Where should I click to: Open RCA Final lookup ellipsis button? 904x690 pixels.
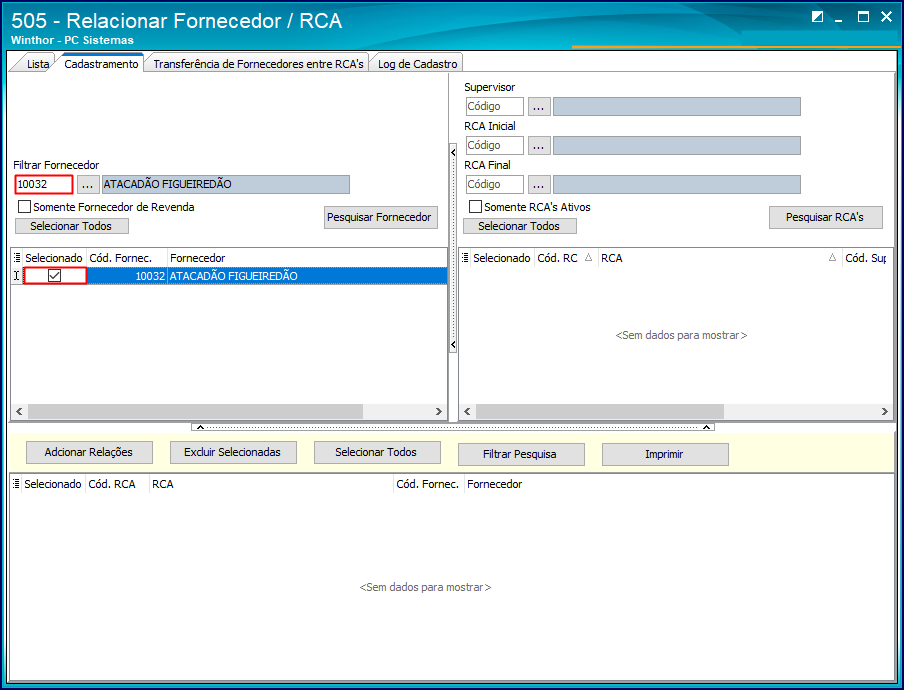tap(539, 184)
